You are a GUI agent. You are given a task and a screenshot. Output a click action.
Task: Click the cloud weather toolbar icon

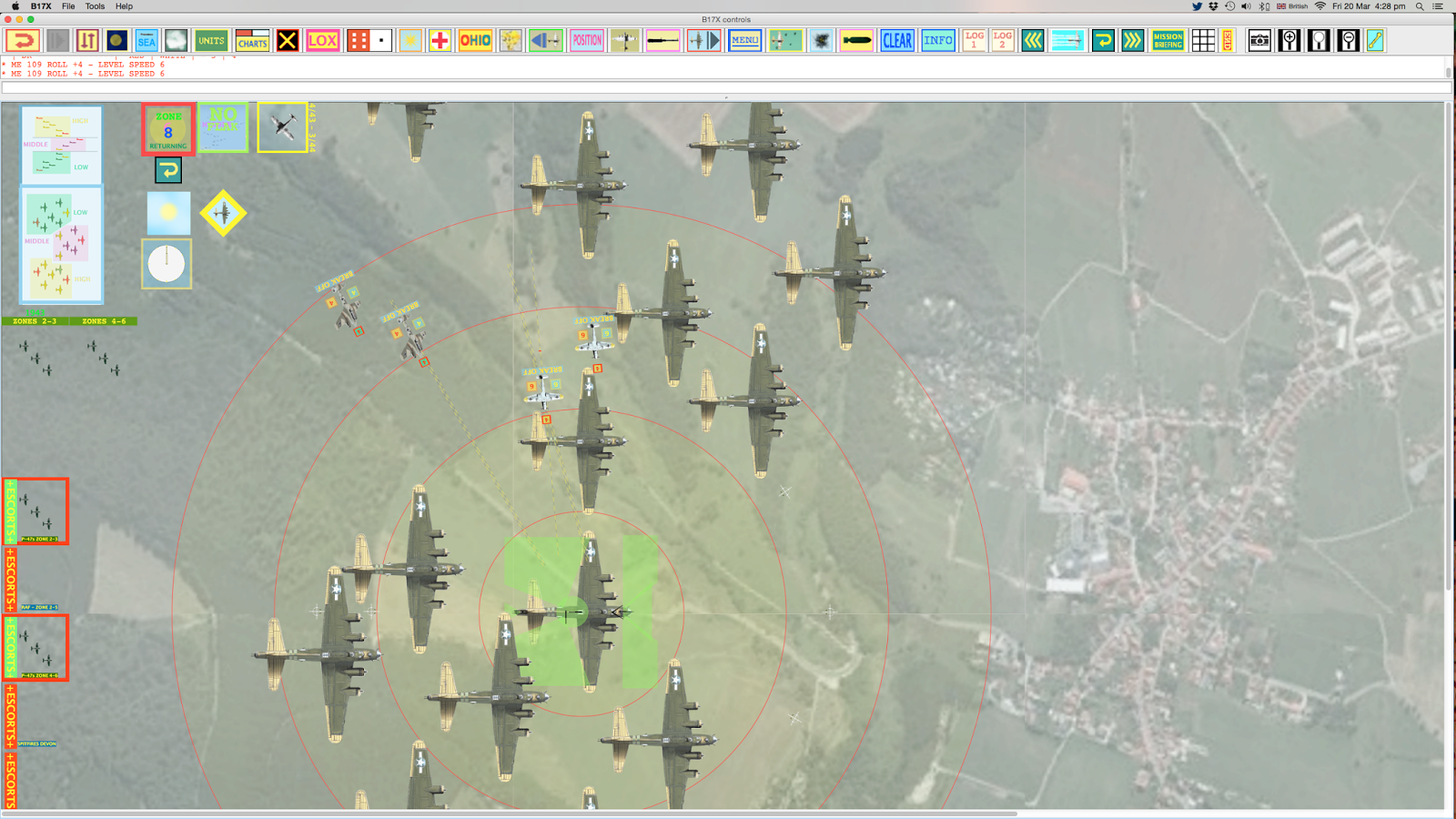[176, 40]
